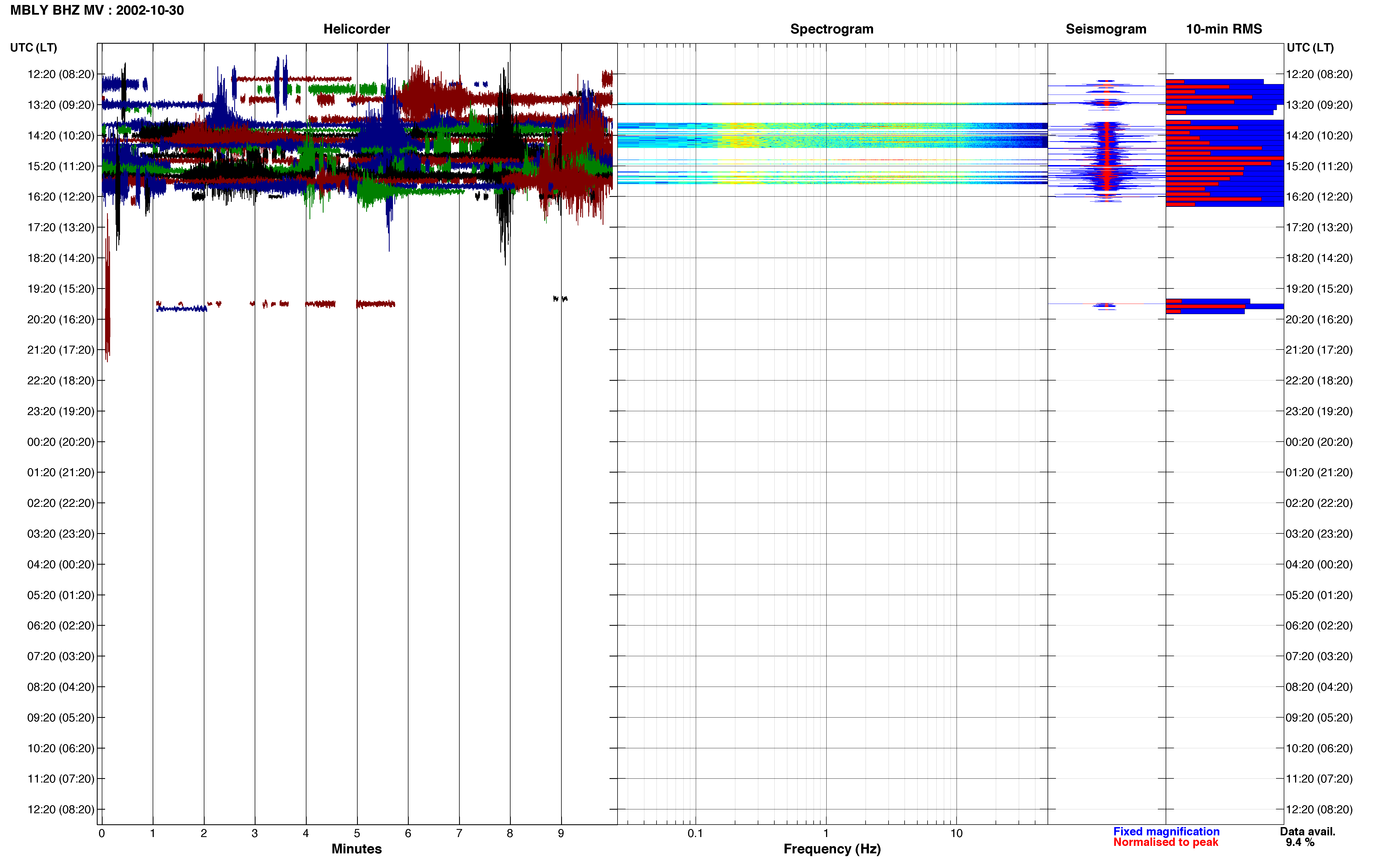The image size is (1388, 868).
Task: Click the '9.4 %' data availability value
Action: pos(1300,842)
